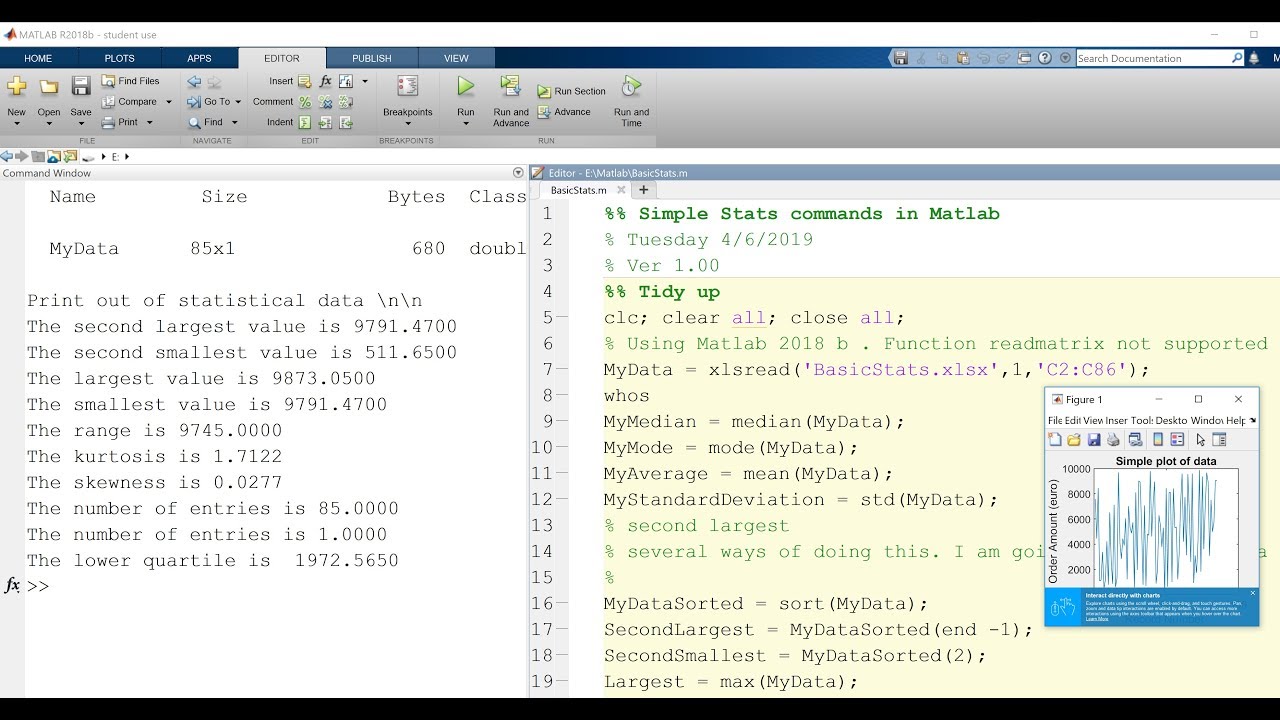The width and height of the screenshot is (1280, 720).
Task: Click the Command Window prompt line
Action: pos(276,586)
